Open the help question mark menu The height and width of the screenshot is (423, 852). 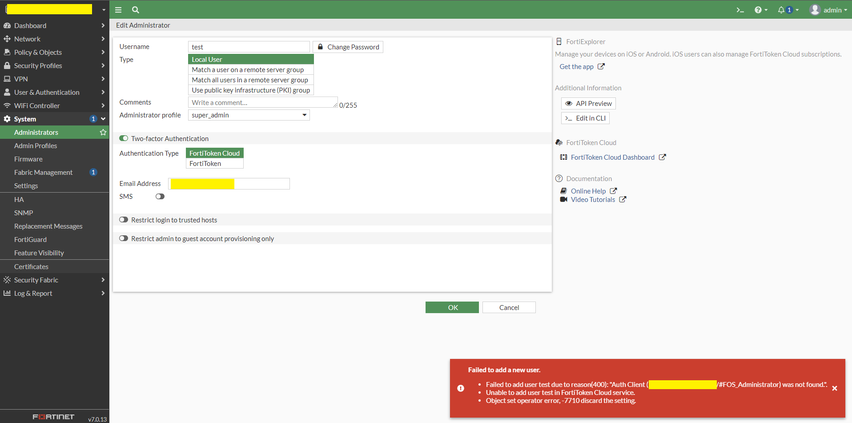point(761,10)
